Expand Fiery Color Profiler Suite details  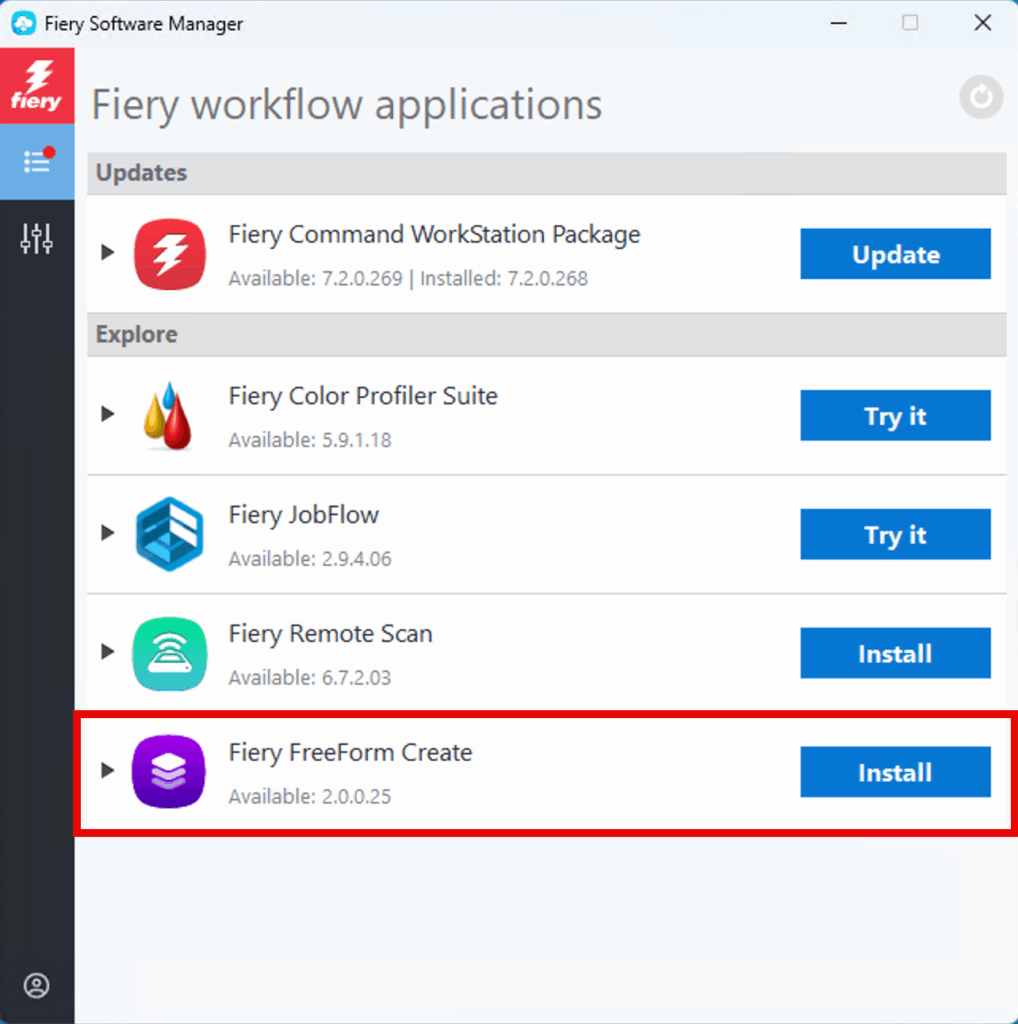108,414
